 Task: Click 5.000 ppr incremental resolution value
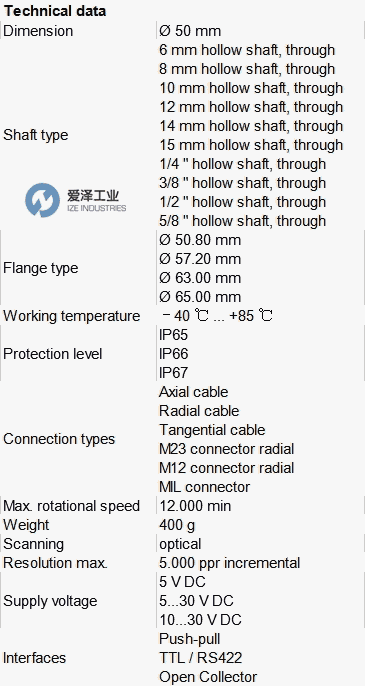[x=229, y=563]
